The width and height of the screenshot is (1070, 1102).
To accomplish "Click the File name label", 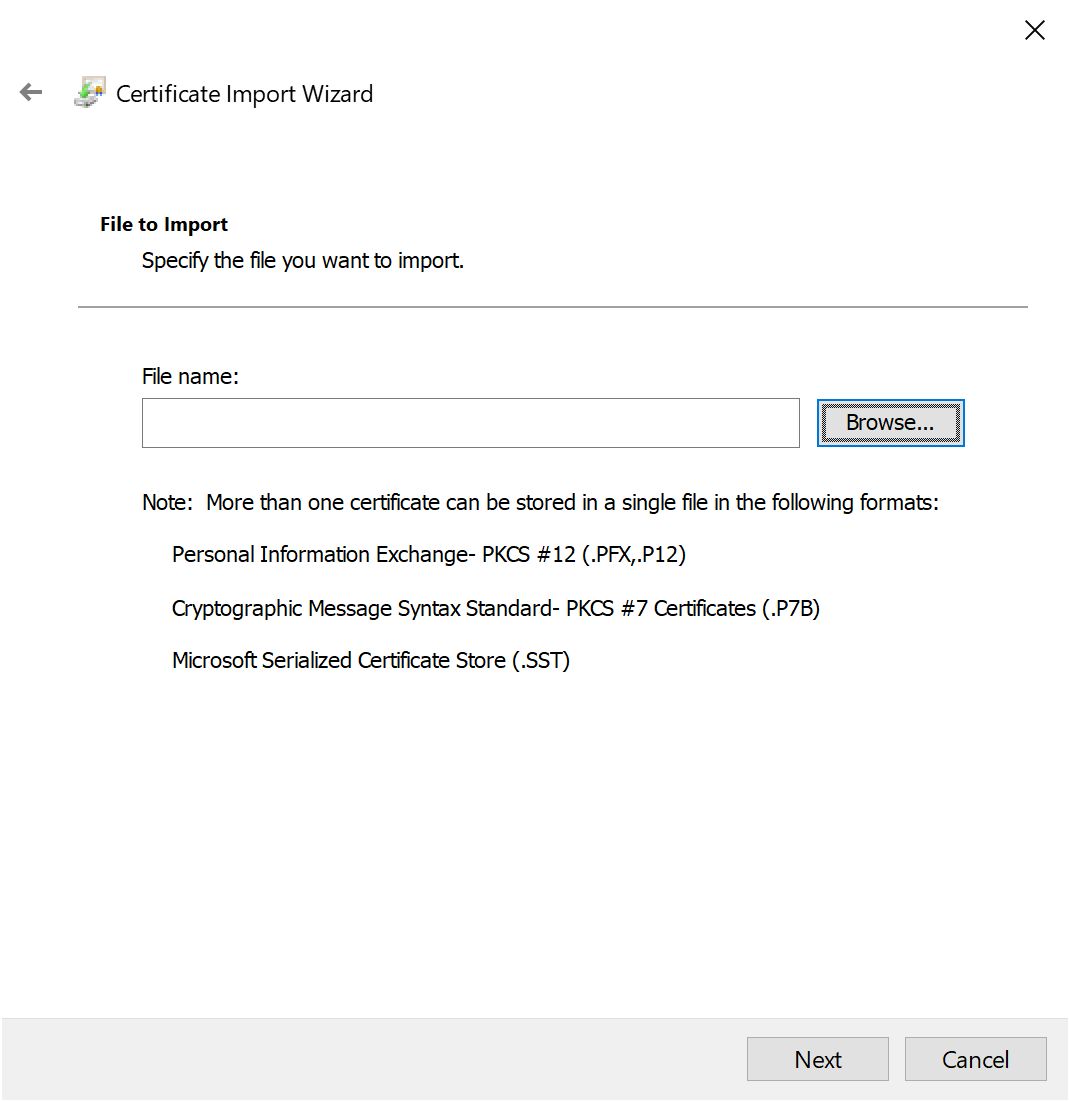I will 190,376.
